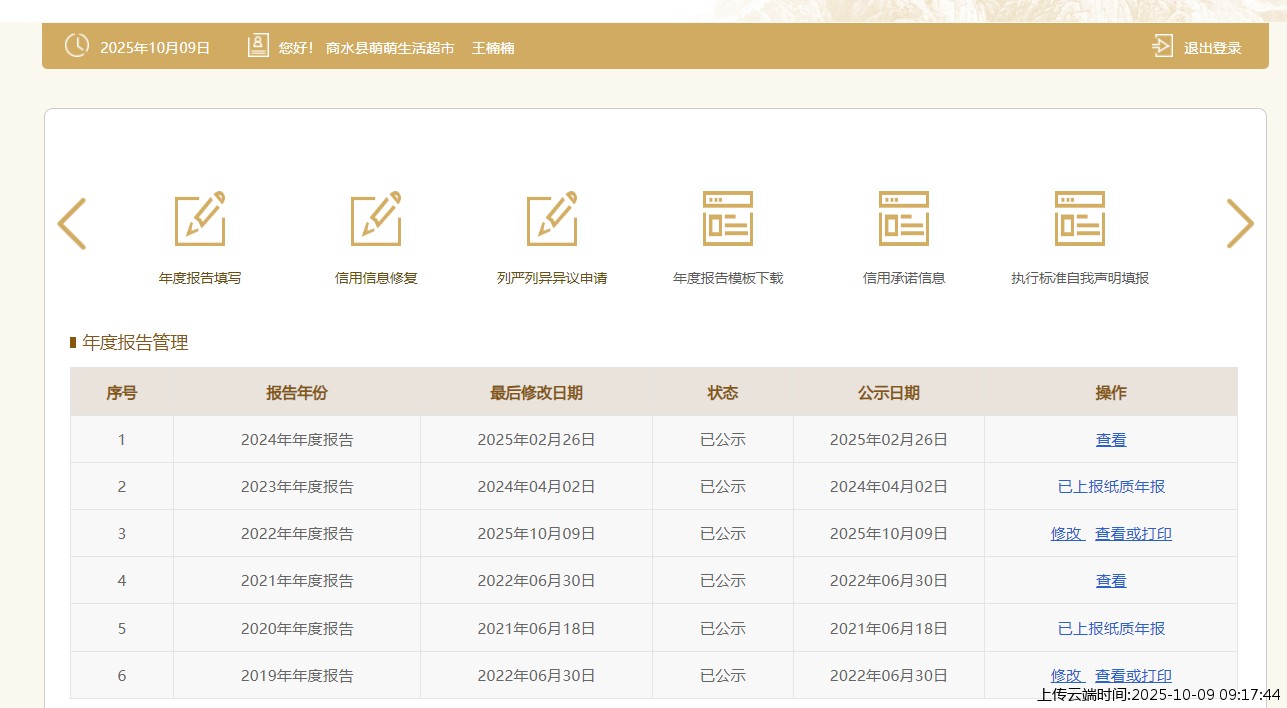
Task: Open 查看或打印 for the 2022 report
Action: point(1133,534)
